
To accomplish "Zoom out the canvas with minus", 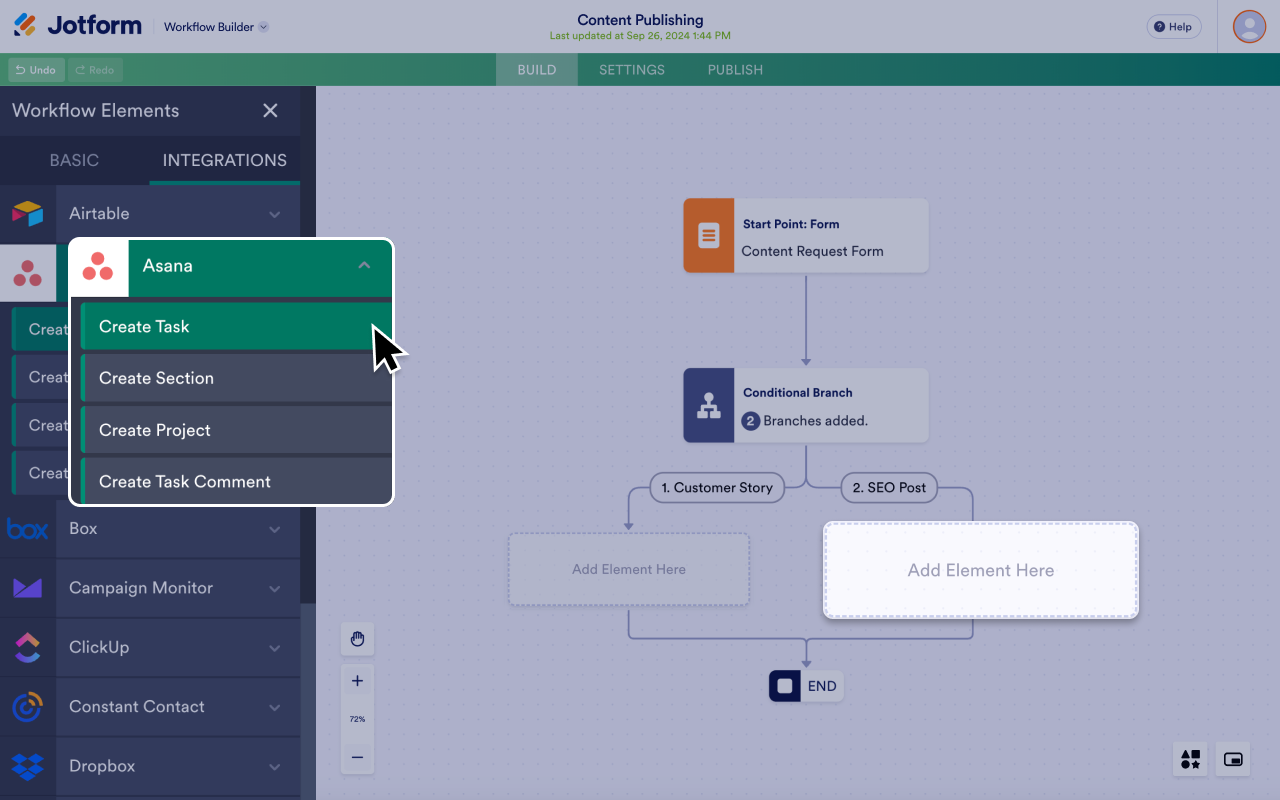I will click(x=357, y=758).
